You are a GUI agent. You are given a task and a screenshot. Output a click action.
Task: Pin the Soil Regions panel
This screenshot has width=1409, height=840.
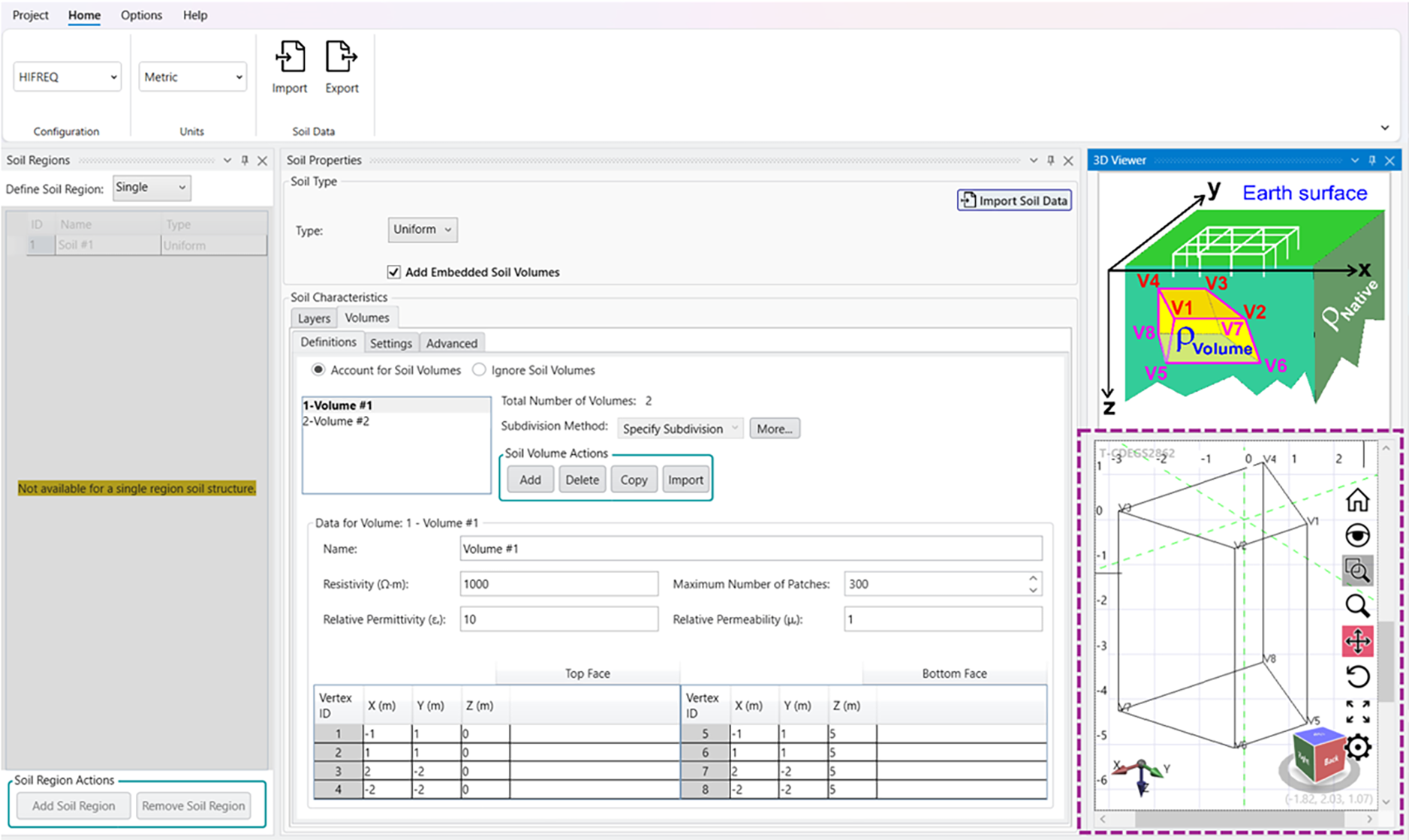point(245,161)
